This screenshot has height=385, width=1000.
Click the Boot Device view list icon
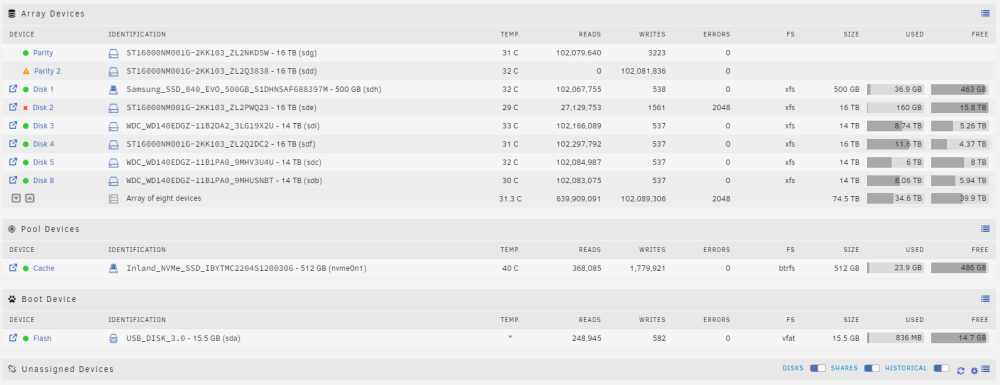point(985,299)
